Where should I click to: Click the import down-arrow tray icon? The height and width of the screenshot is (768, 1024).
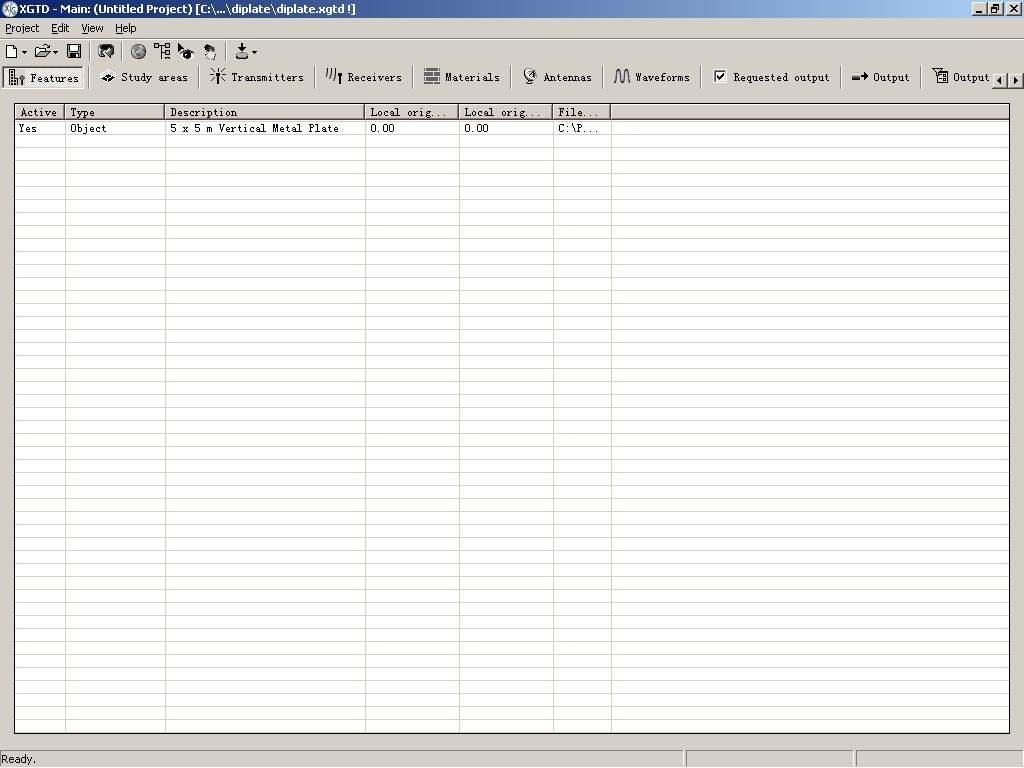click(242, 52)
